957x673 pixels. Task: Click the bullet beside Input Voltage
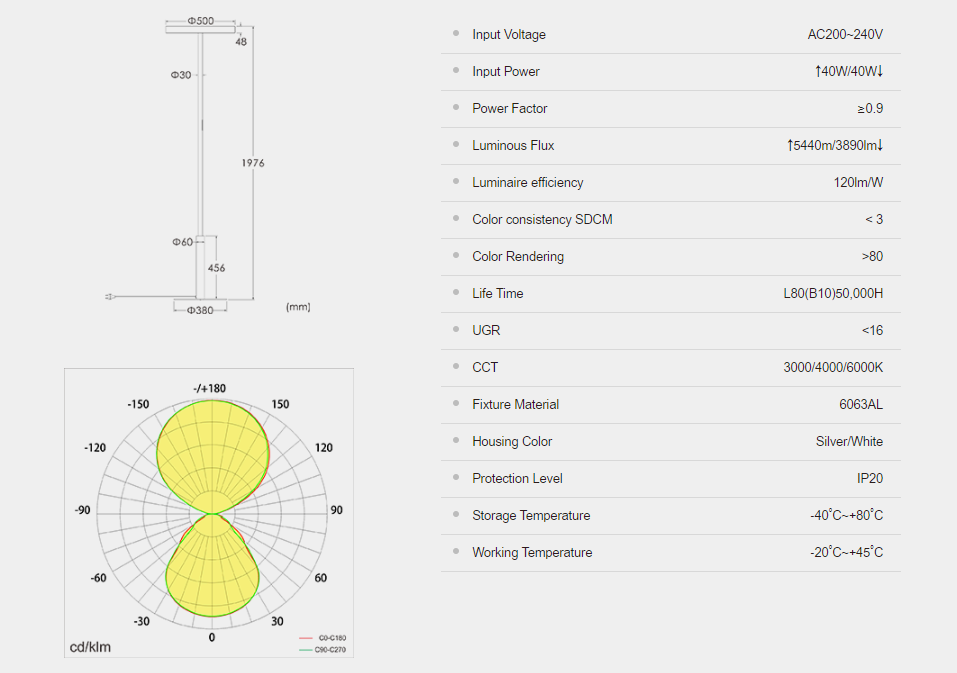pyautogui.click(x=456, y=34)
